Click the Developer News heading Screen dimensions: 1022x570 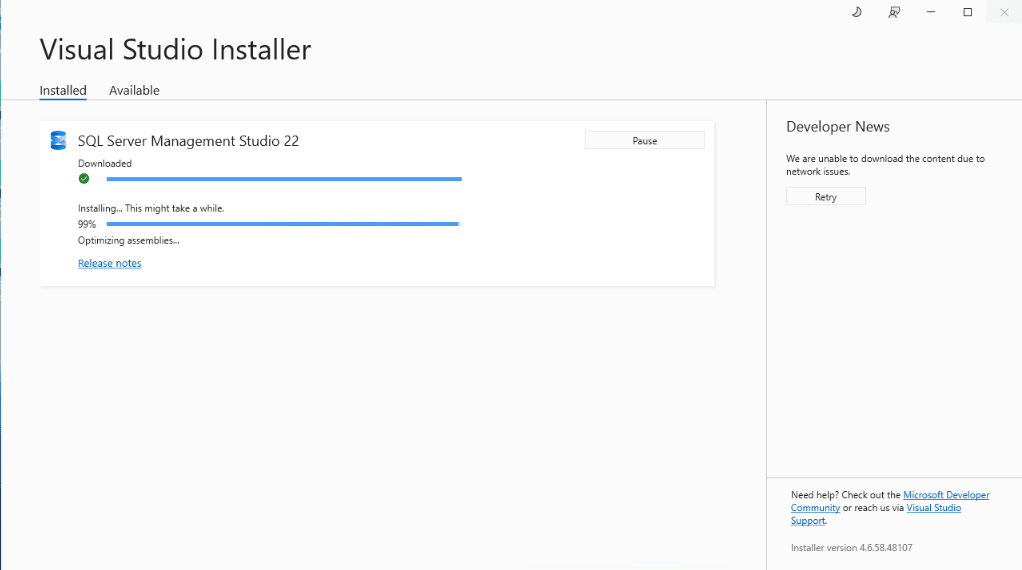coord(838,126)
